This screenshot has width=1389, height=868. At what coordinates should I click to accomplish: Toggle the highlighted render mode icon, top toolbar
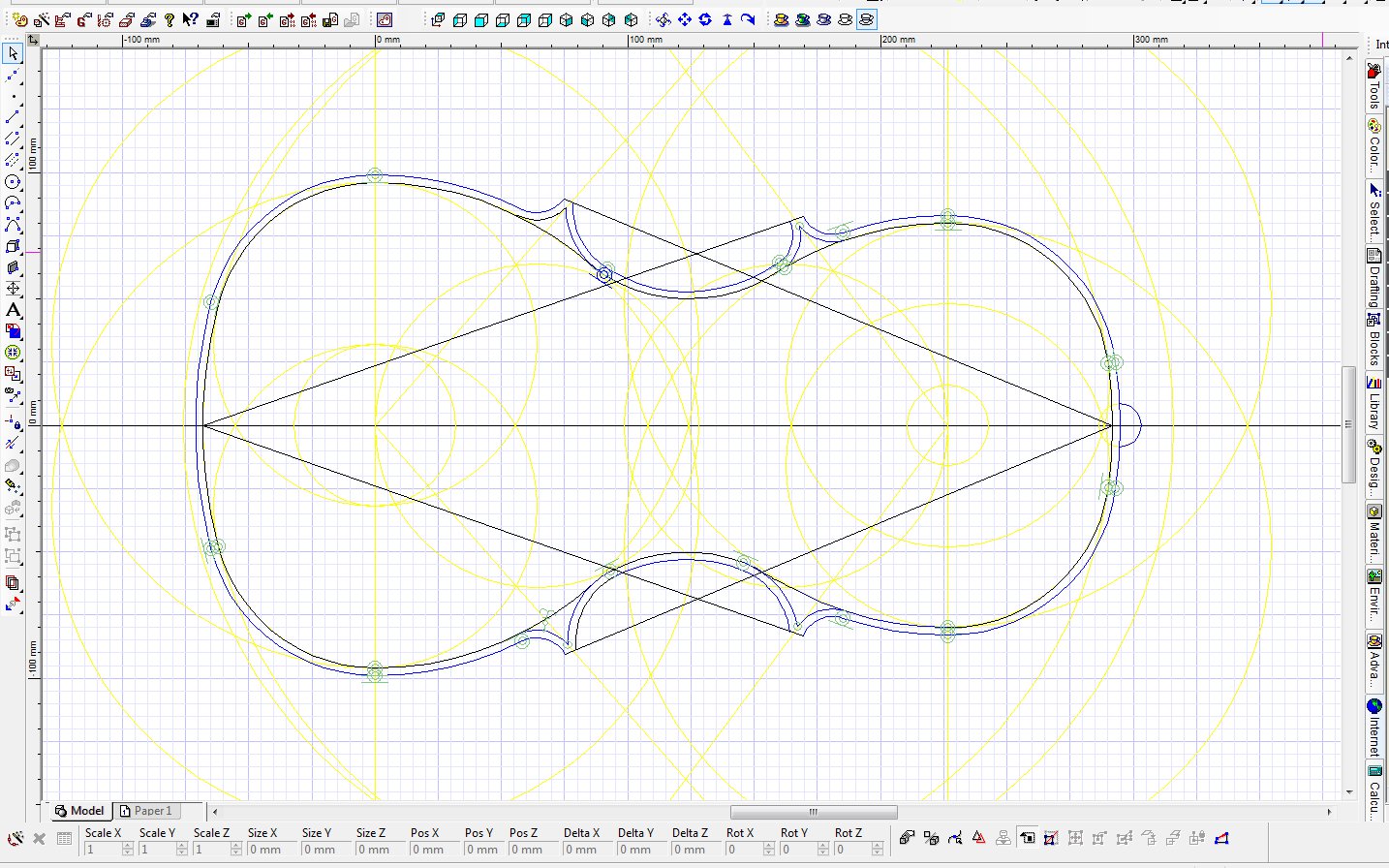tap(866, 19)
